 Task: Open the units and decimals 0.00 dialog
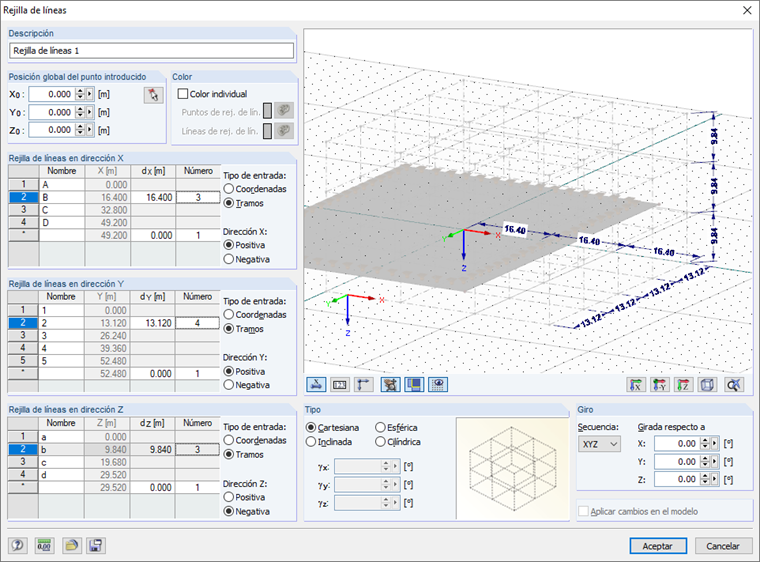(x=44, y=546)
